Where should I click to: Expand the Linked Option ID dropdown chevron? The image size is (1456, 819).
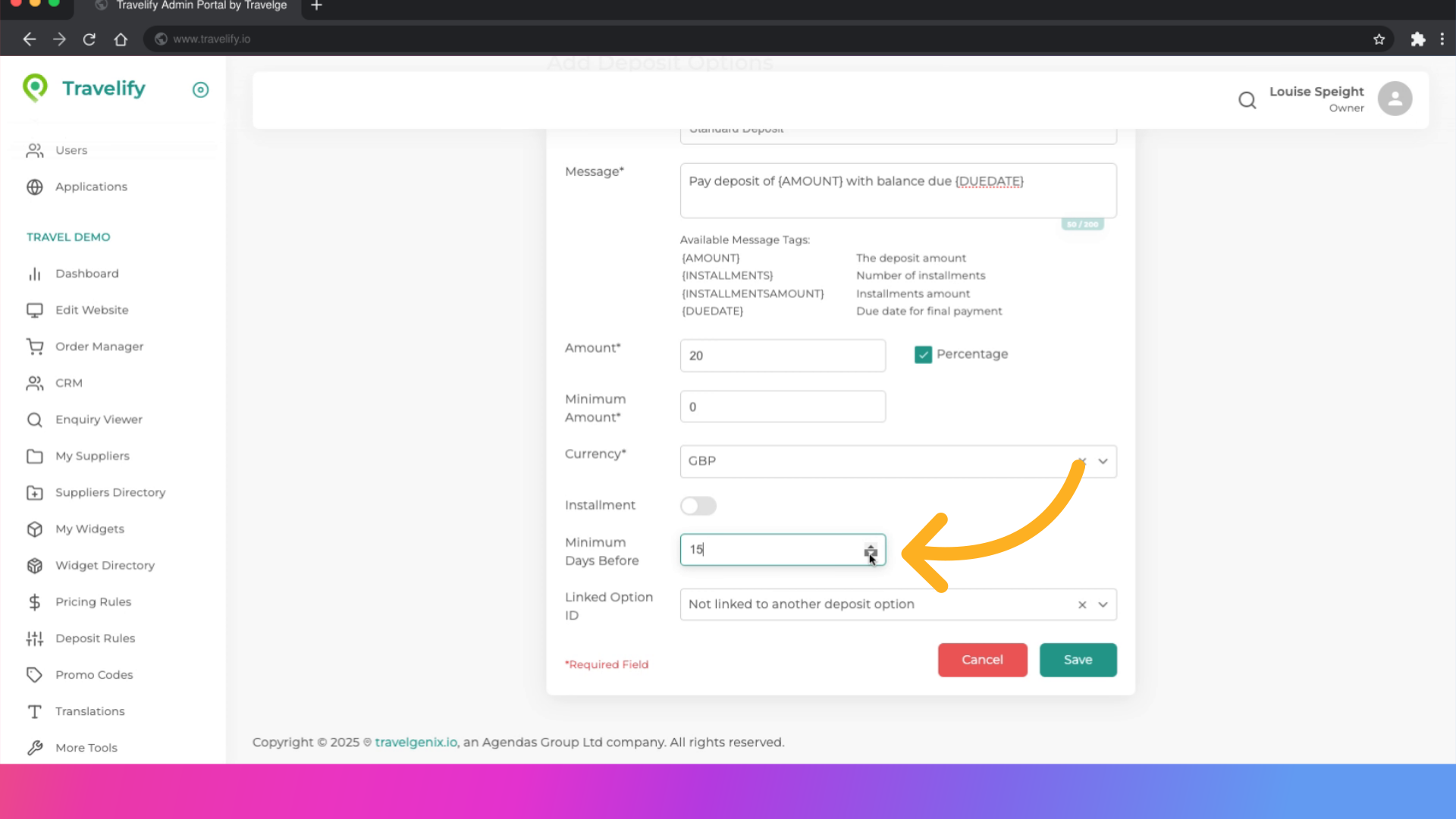tap(1103, 604)
